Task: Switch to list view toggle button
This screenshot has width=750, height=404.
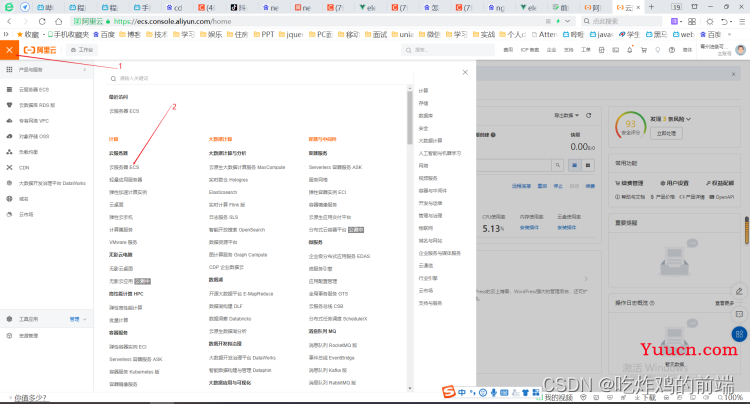Action: tap(574, 165)
